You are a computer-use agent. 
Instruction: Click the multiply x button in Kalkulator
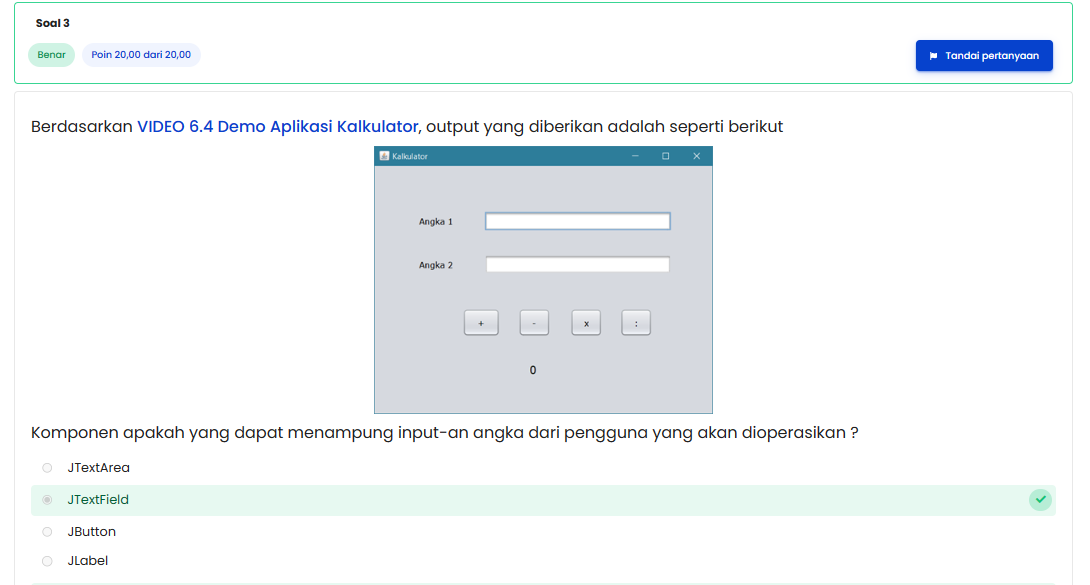click(x=586, y=323)
